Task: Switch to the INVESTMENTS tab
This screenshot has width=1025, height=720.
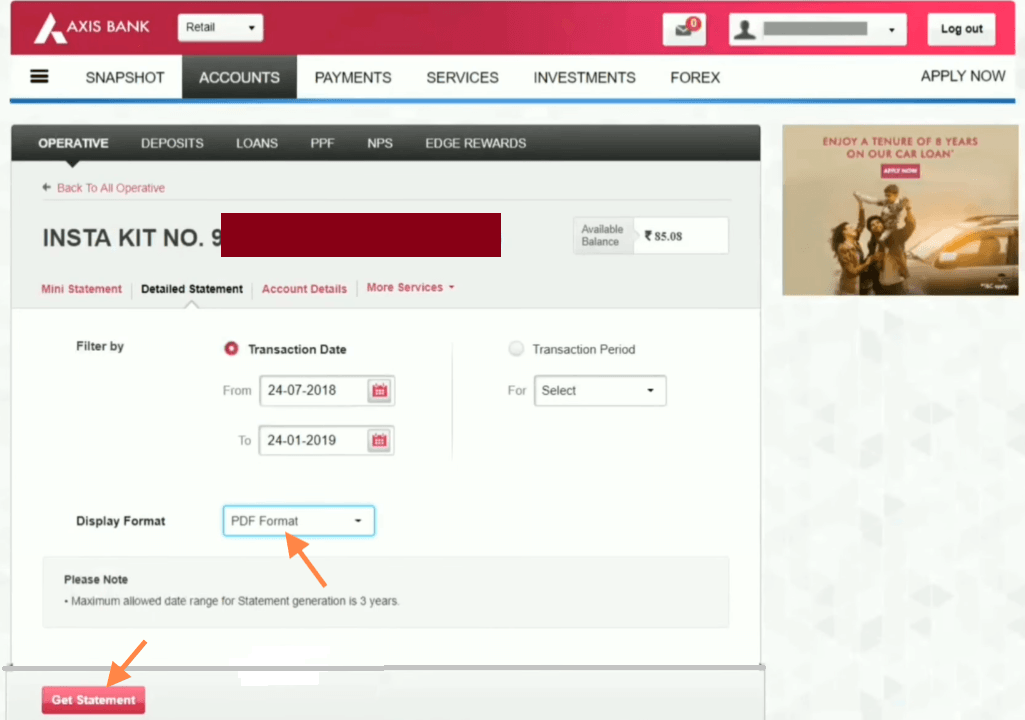Action: (x=584, y=77)
